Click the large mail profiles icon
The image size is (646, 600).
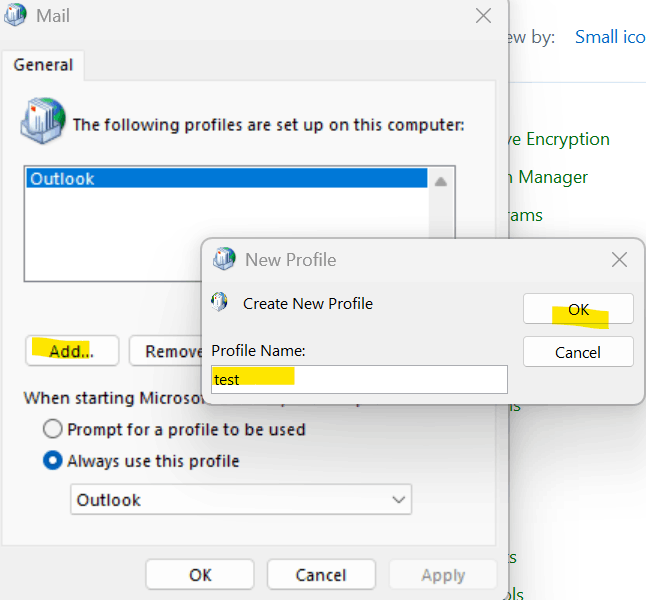(43, 120)
